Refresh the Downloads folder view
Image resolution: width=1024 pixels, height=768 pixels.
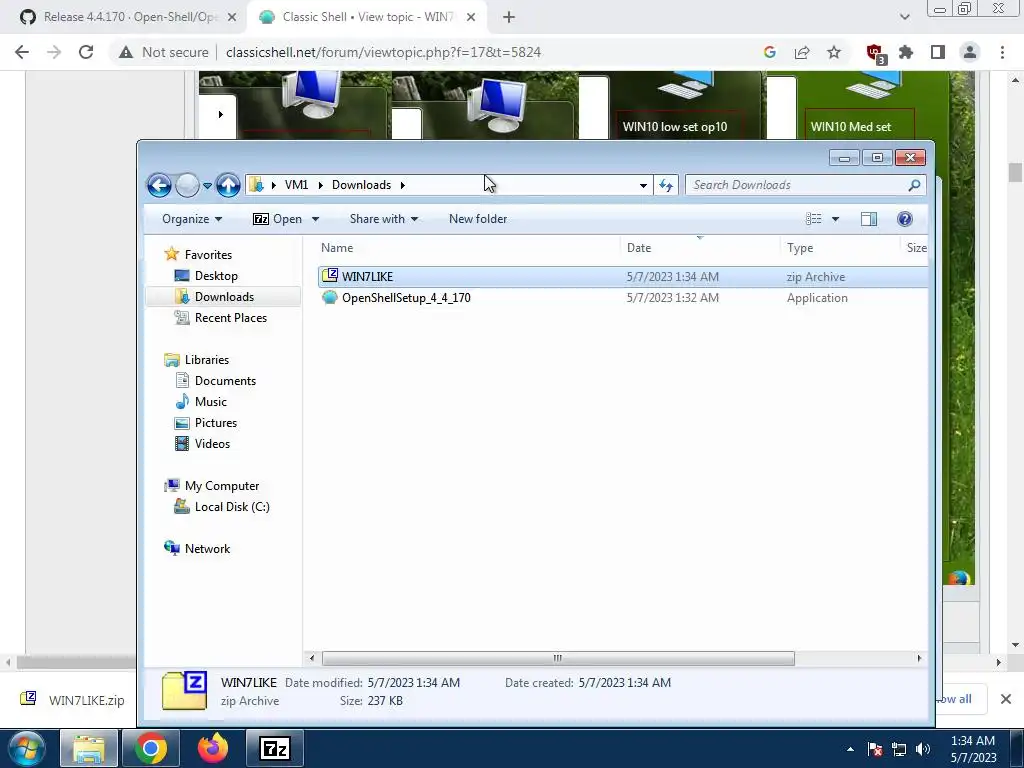pyautogui.click(x=665, y=185)
